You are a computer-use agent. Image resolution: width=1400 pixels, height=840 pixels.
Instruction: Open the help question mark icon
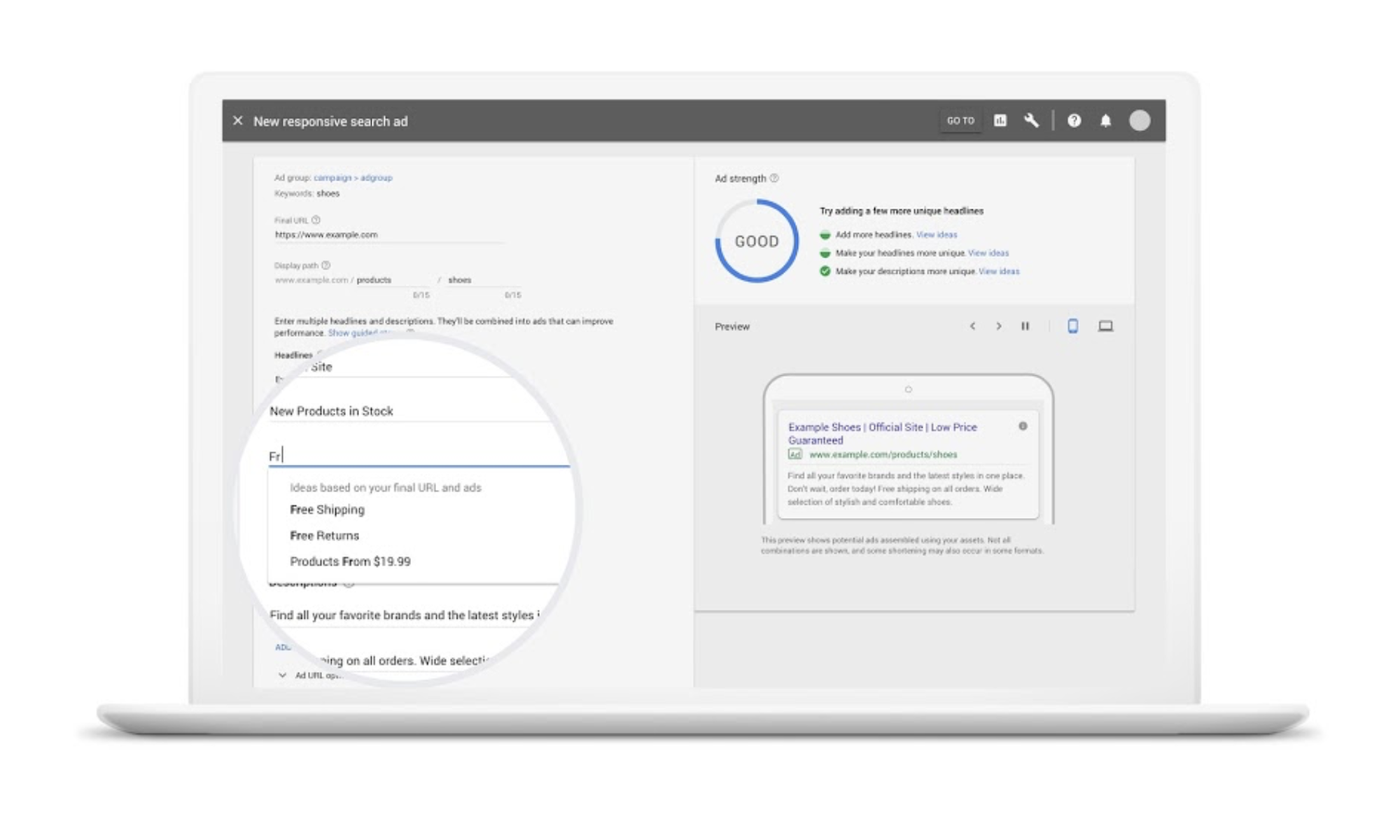1074,120
